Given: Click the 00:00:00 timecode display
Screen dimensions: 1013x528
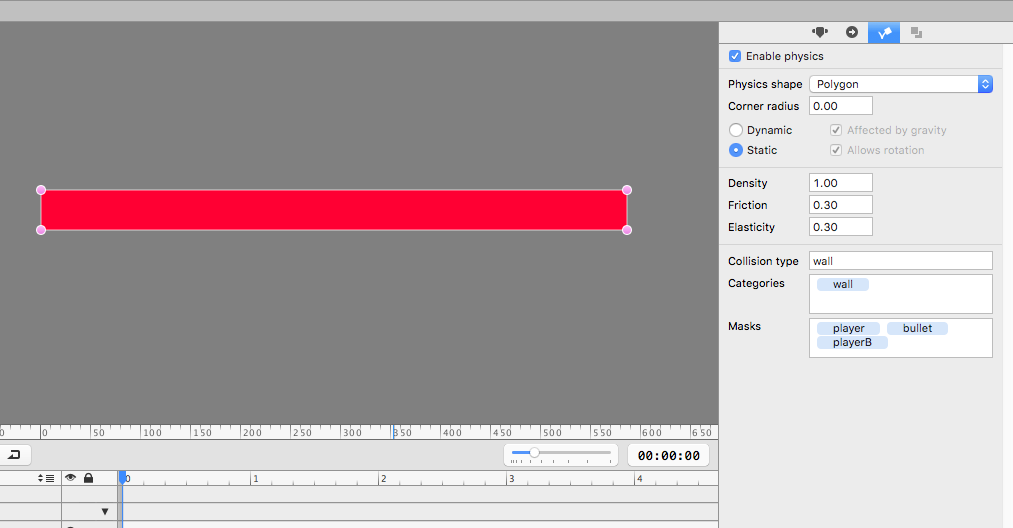Looking at the screenshot, I should click(669, 456).
